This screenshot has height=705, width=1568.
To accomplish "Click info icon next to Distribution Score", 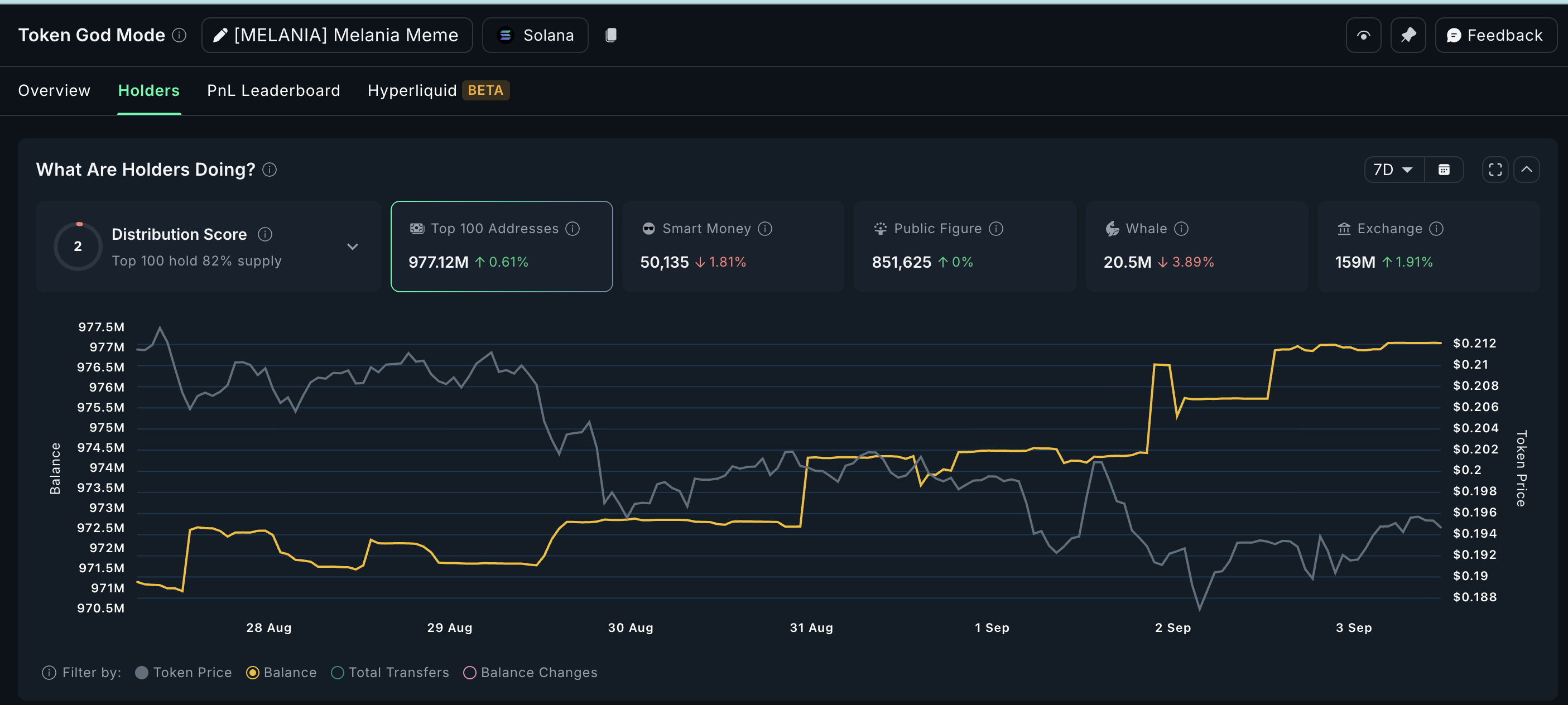I will (x=265, y=234).
